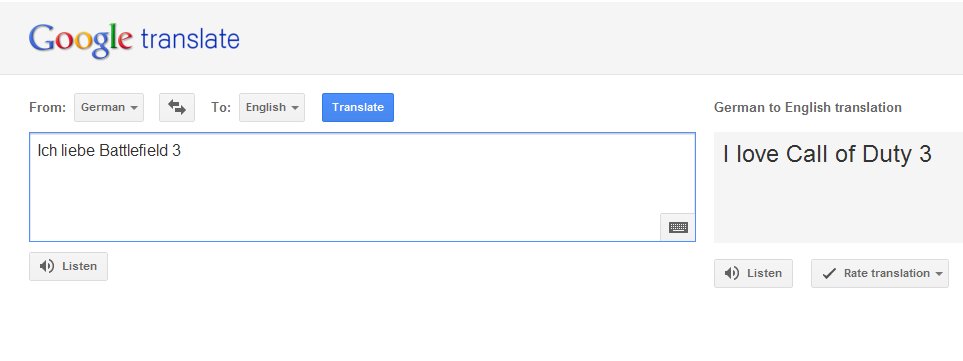Image resolution: width=963 pixels, height=361 pixels.
Task: Click the blue "translate" wordmark
Action: pos(190,39)
